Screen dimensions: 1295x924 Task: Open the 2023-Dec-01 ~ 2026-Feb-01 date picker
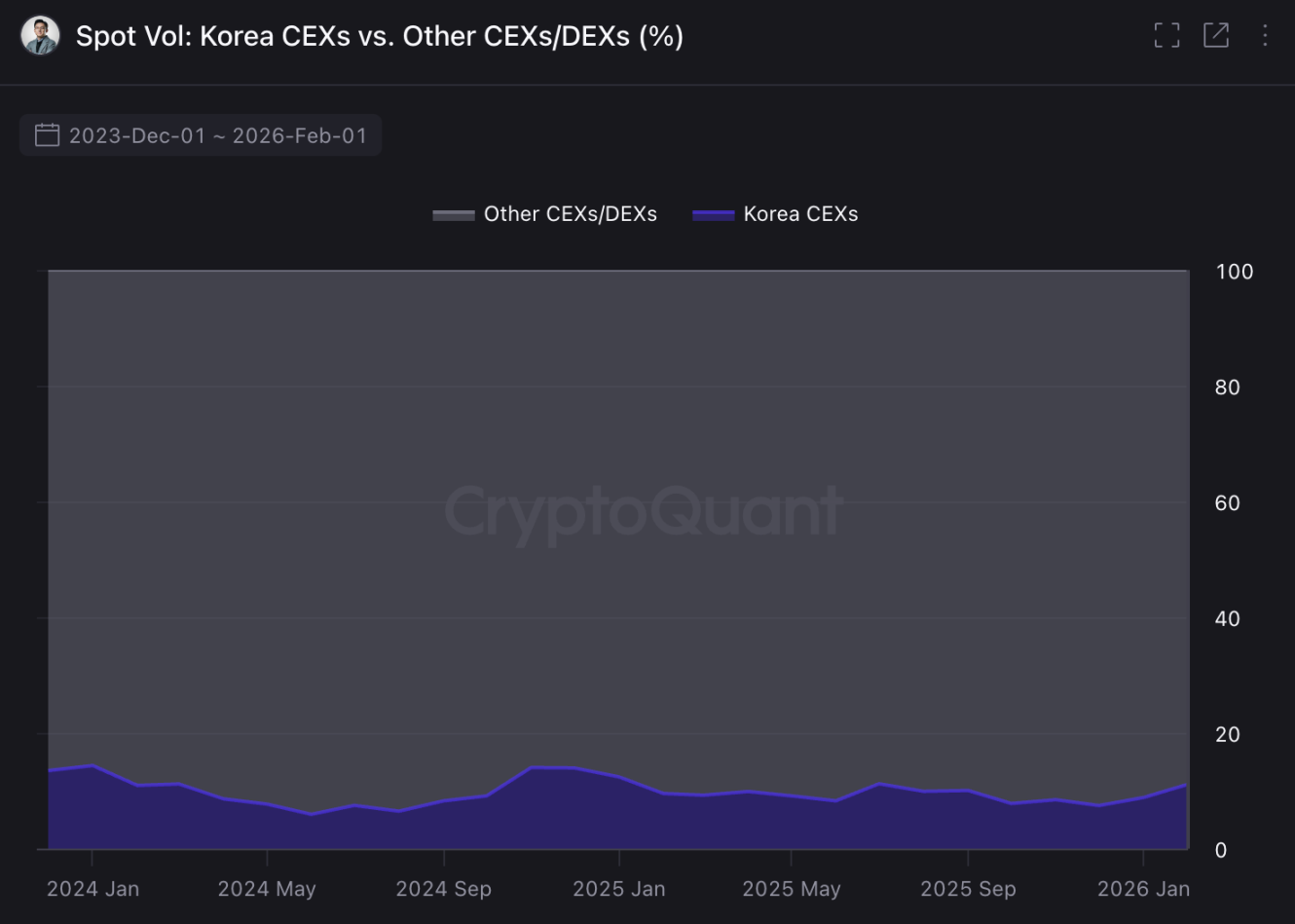click(217, 135)
